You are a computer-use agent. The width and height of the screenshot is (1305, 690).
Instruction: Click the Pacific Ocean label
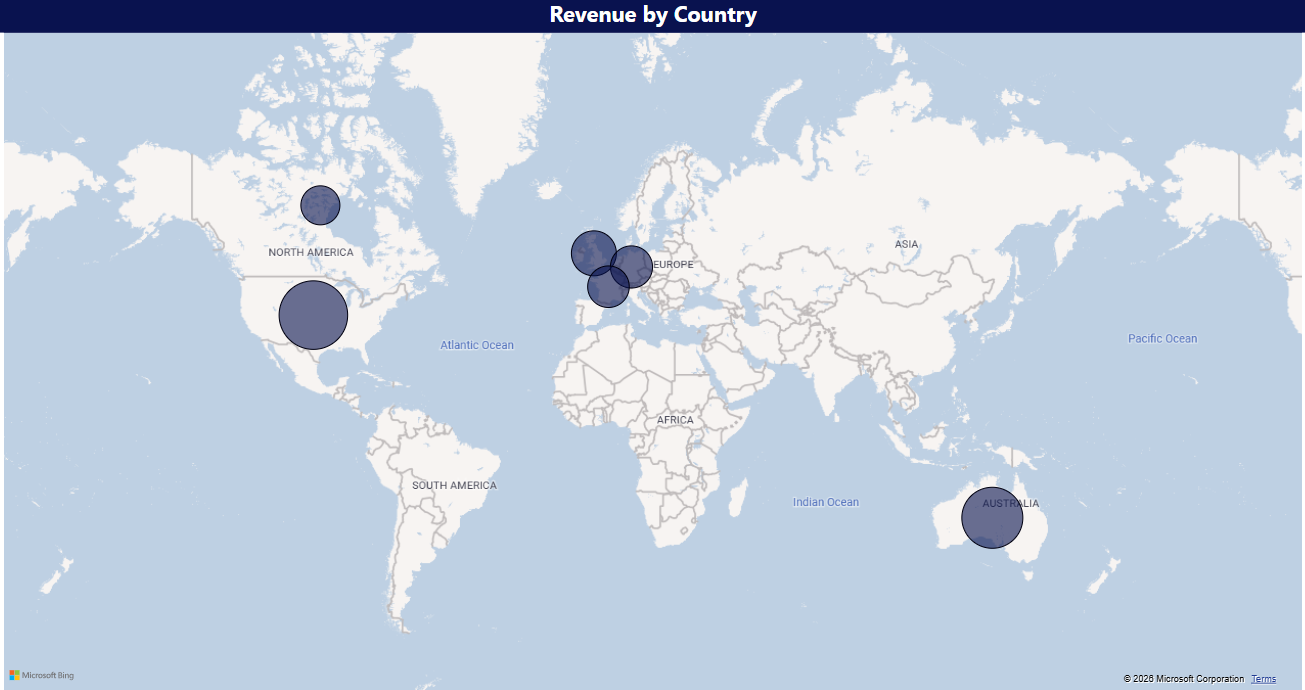click(x=1162, y=338)
